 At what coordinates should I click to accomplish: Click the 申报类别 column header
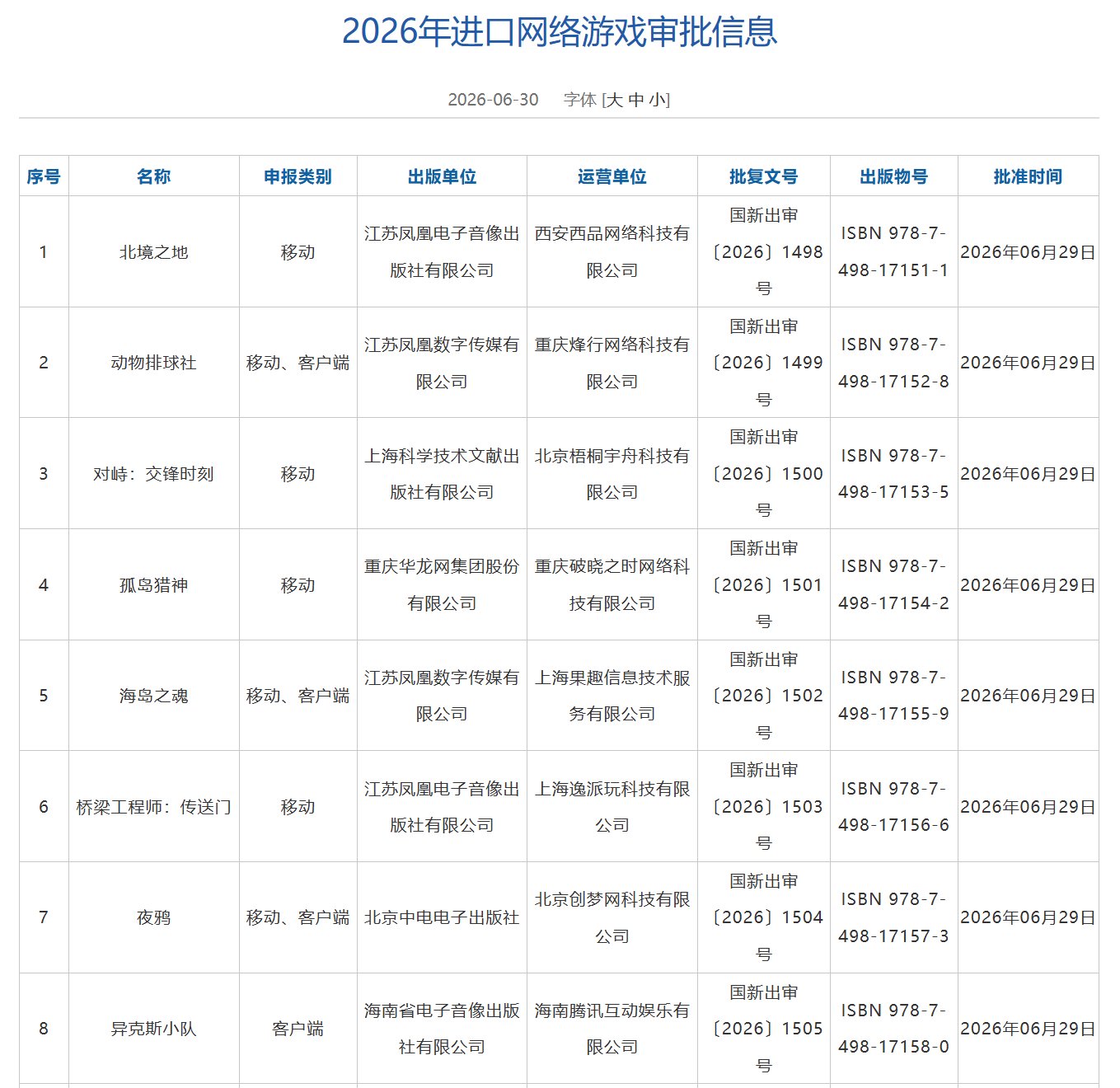[298, 176]
